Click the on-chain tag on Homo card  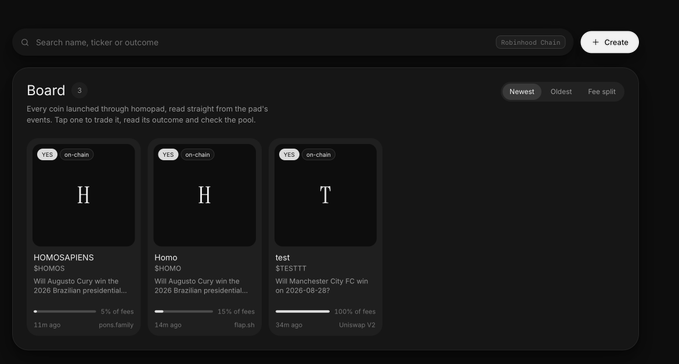[x=197, y=155]
